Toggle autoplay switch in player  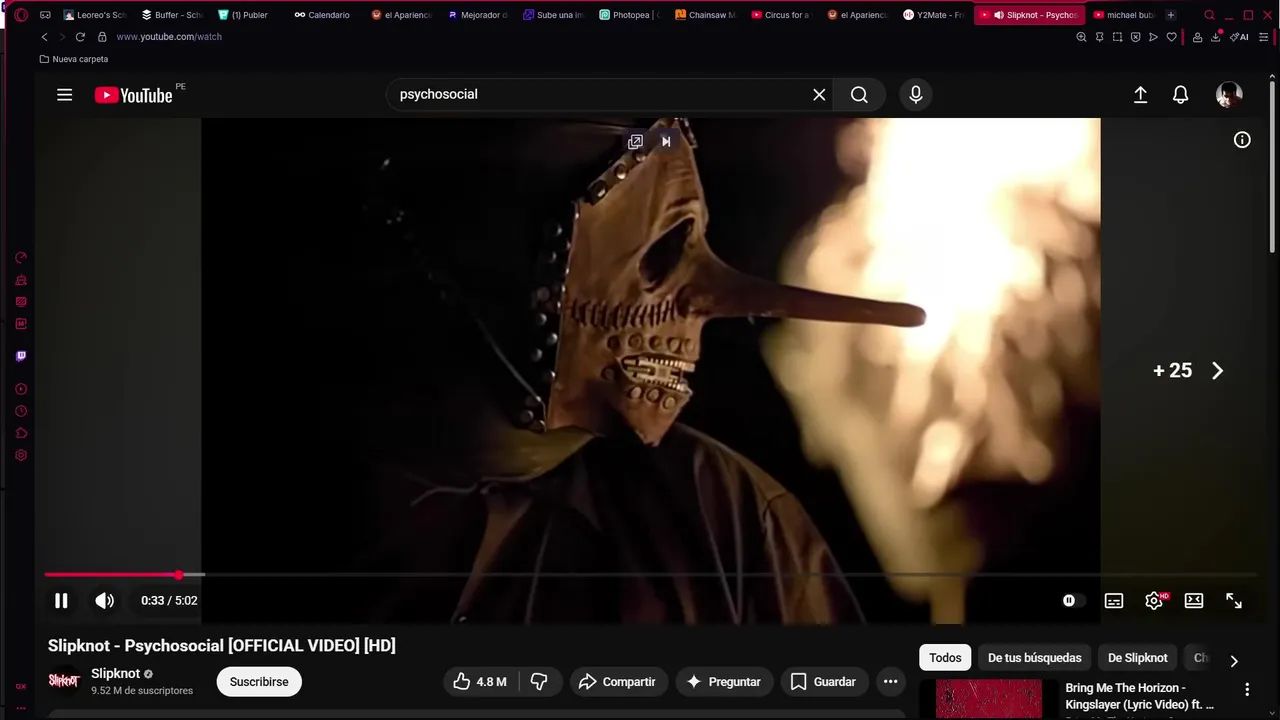tap(1072, 600)
